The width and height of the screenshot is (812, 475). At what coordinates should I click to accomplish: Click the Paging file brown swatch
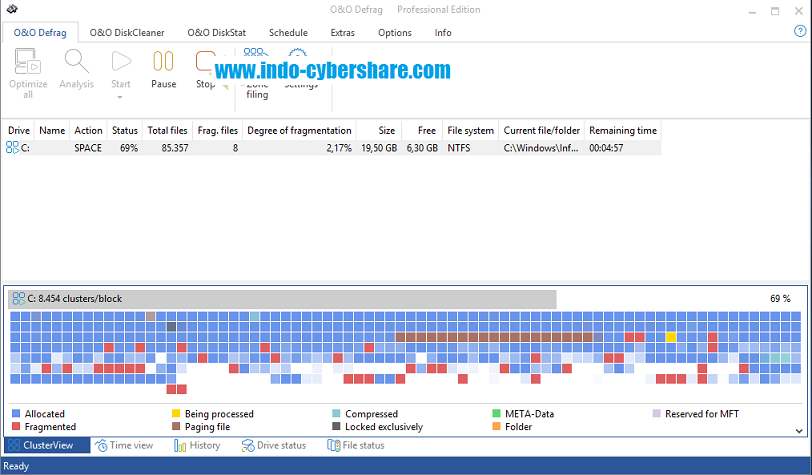(x=176, y=426)
